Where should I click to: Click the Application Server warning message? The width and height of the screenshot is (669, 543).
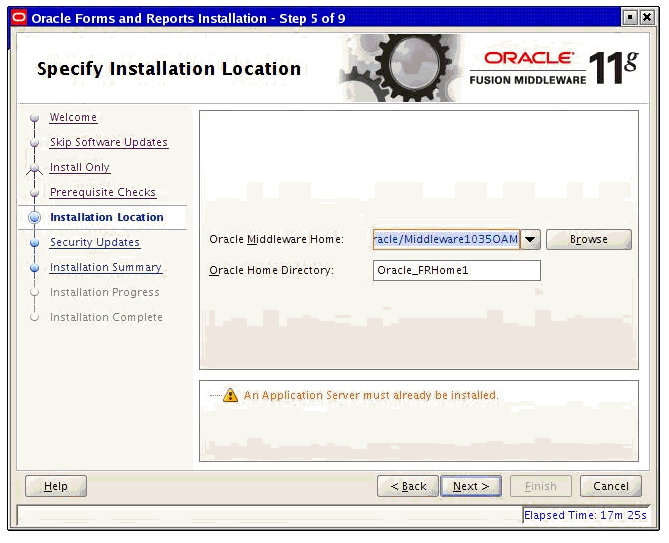[x=371, y=395]
